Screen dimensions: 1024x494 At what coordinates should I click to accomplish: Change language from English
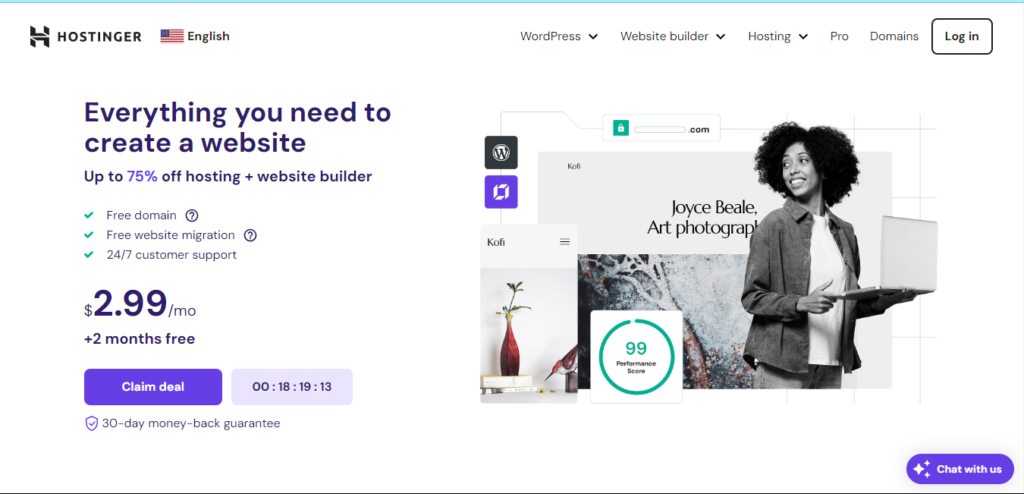click(195, 37)
